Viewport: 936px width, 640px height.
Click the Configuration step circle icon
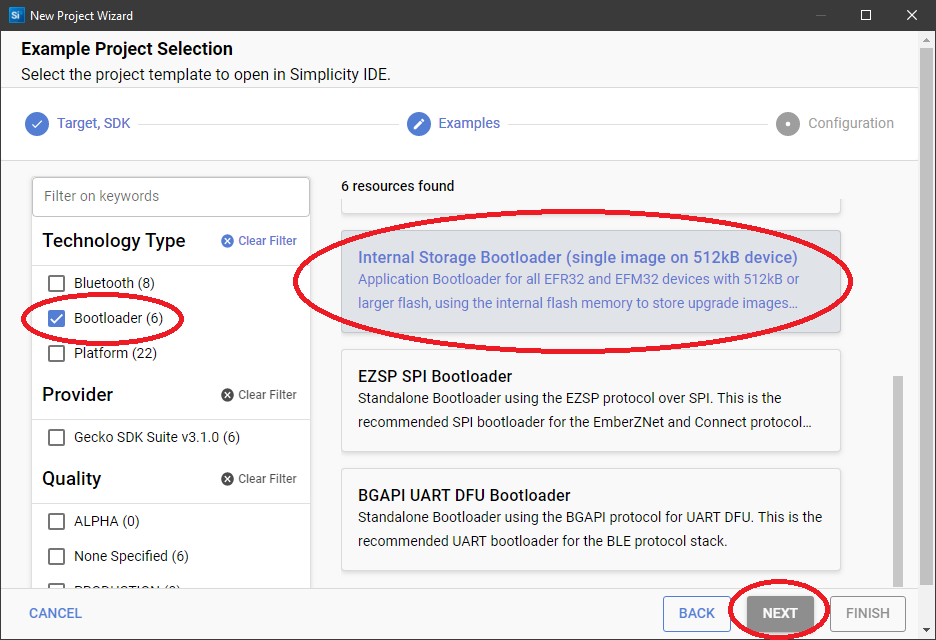tap(788, 124)
